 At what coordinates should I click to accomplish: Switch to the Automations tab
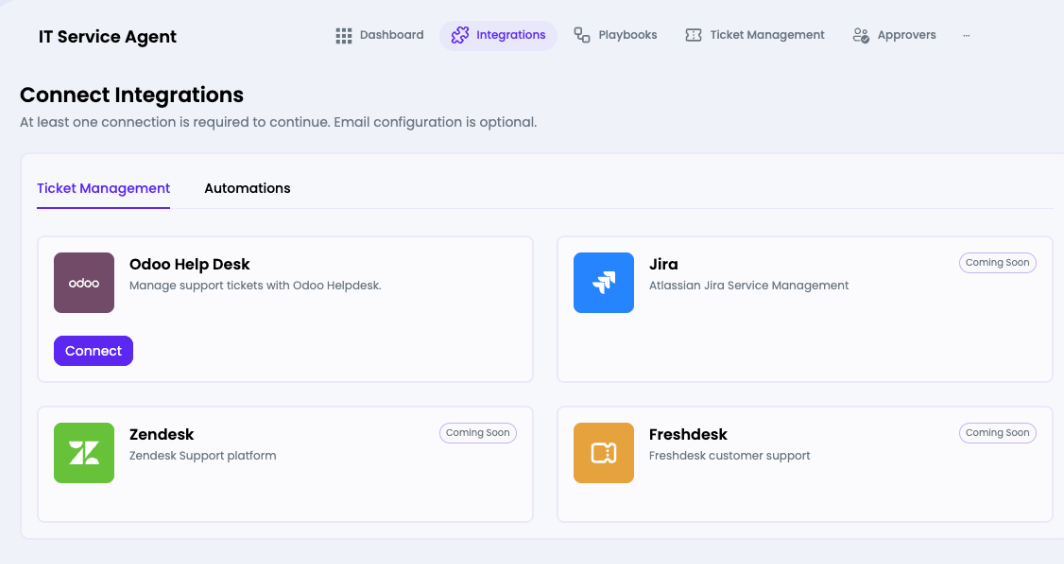[247, 188]
